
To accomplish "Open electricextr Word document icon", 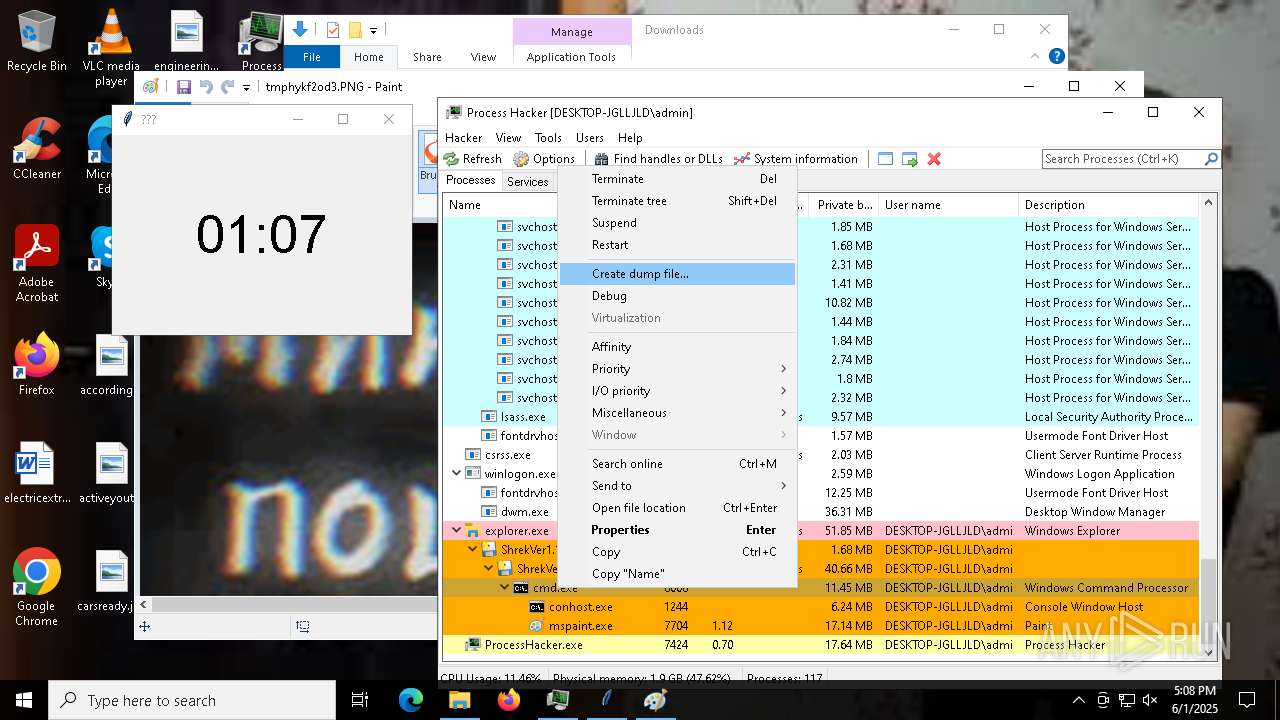I will coord(37,472).
